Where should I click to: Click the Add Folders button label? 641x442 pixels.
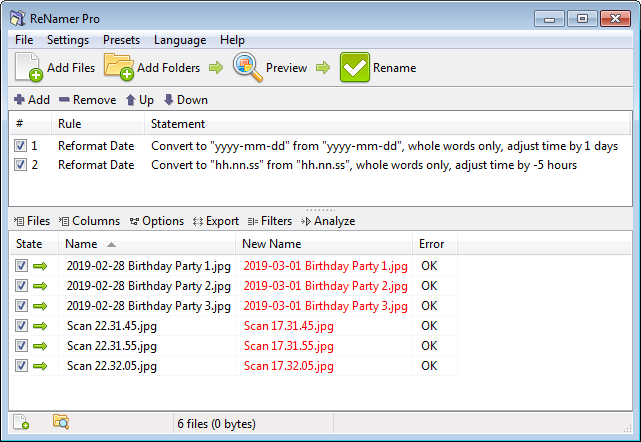click(x=168, y=68)
